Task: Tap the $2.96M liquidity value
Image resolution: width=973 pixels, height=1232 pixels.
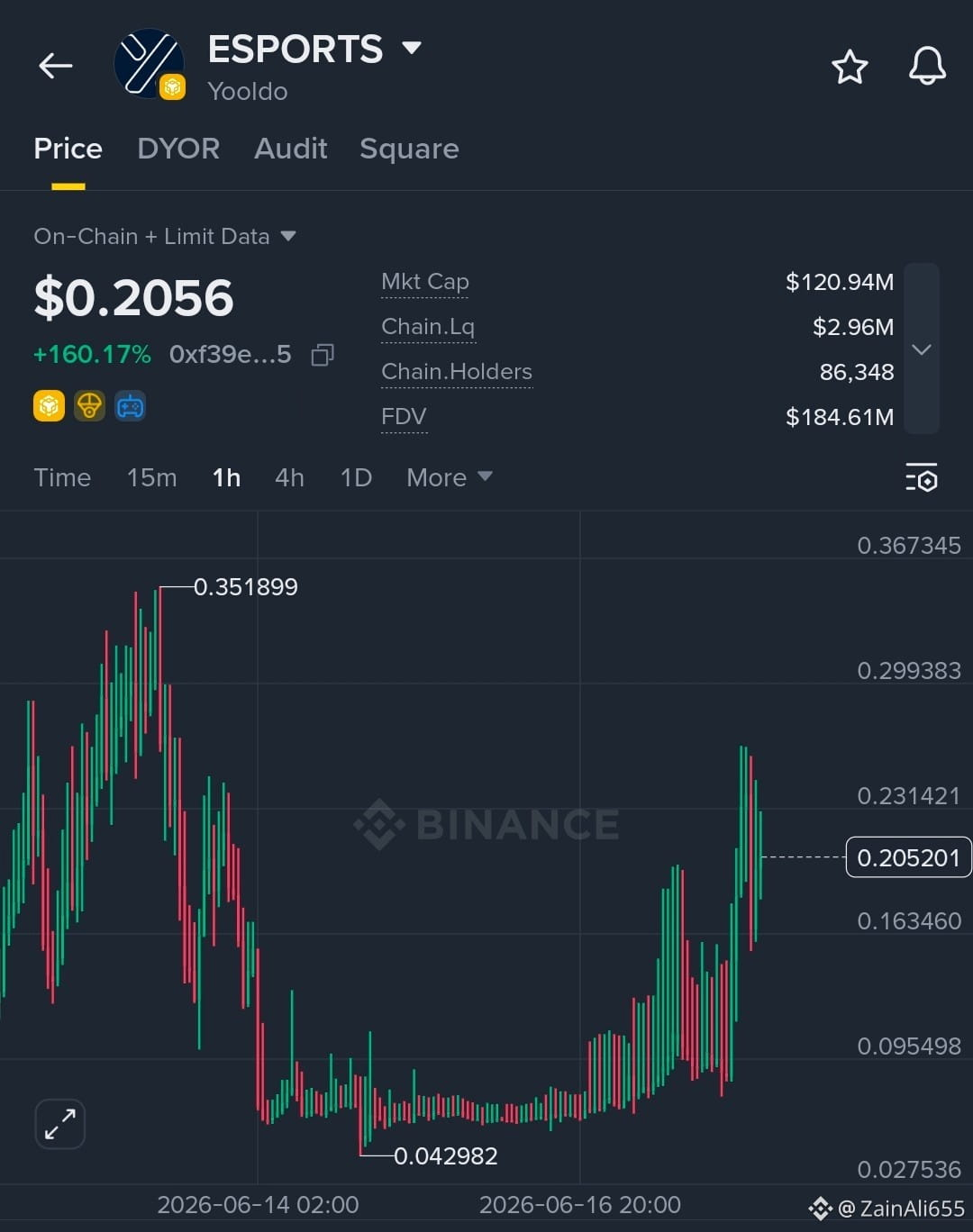Action: (853, 327)
